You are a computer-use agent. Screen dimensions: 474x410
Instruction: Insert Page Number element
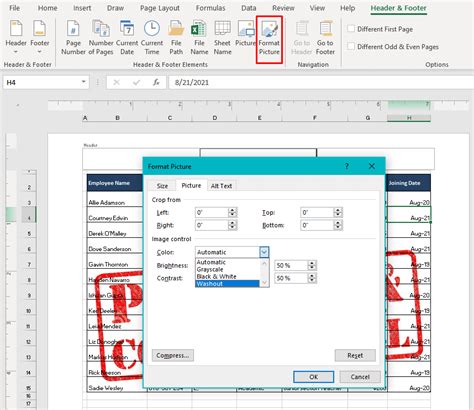coord(73,37)
